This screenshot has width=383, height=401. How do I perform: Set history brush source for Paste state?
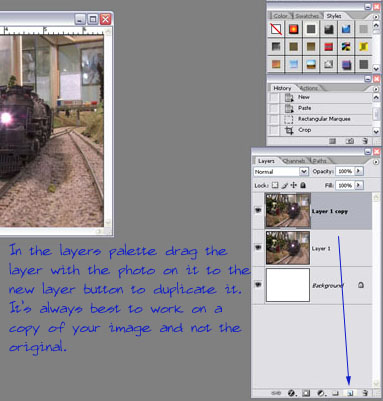tap(274, 108)
